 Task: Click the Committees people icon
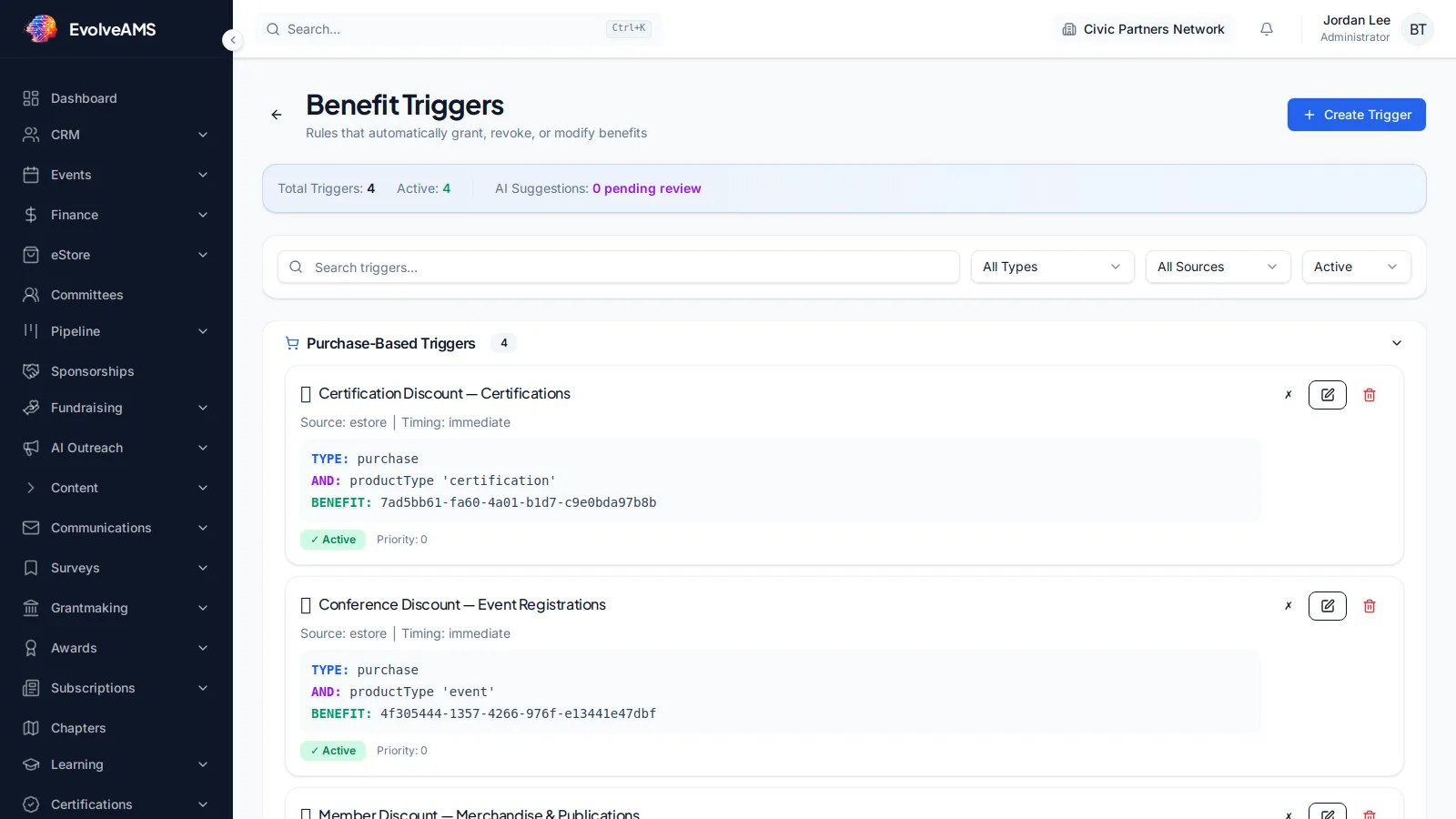click(31, 295)
